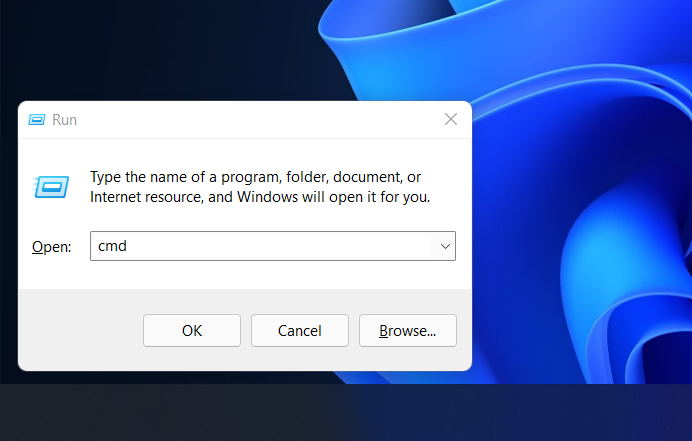692x441 pixels.
Task: Cancel the Run dialog
Action: pos(300,331)
